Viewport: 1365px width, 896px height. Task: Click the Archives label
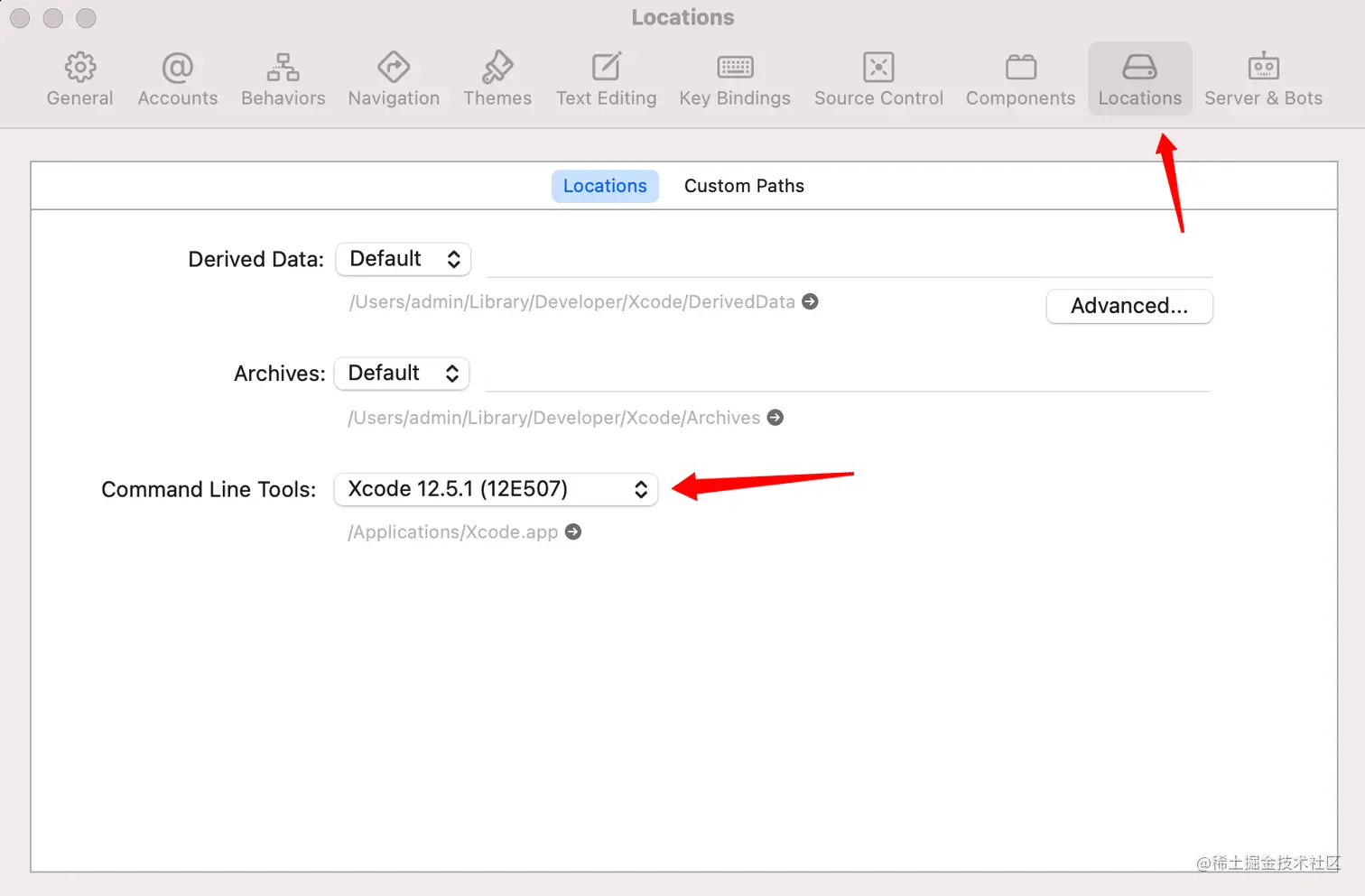(279, 374)
